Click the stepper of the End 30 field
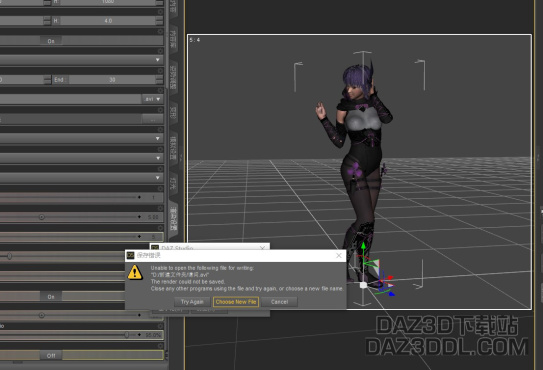Image resolution: width=543 pixels, height=370 pixels. click(159, 80)
